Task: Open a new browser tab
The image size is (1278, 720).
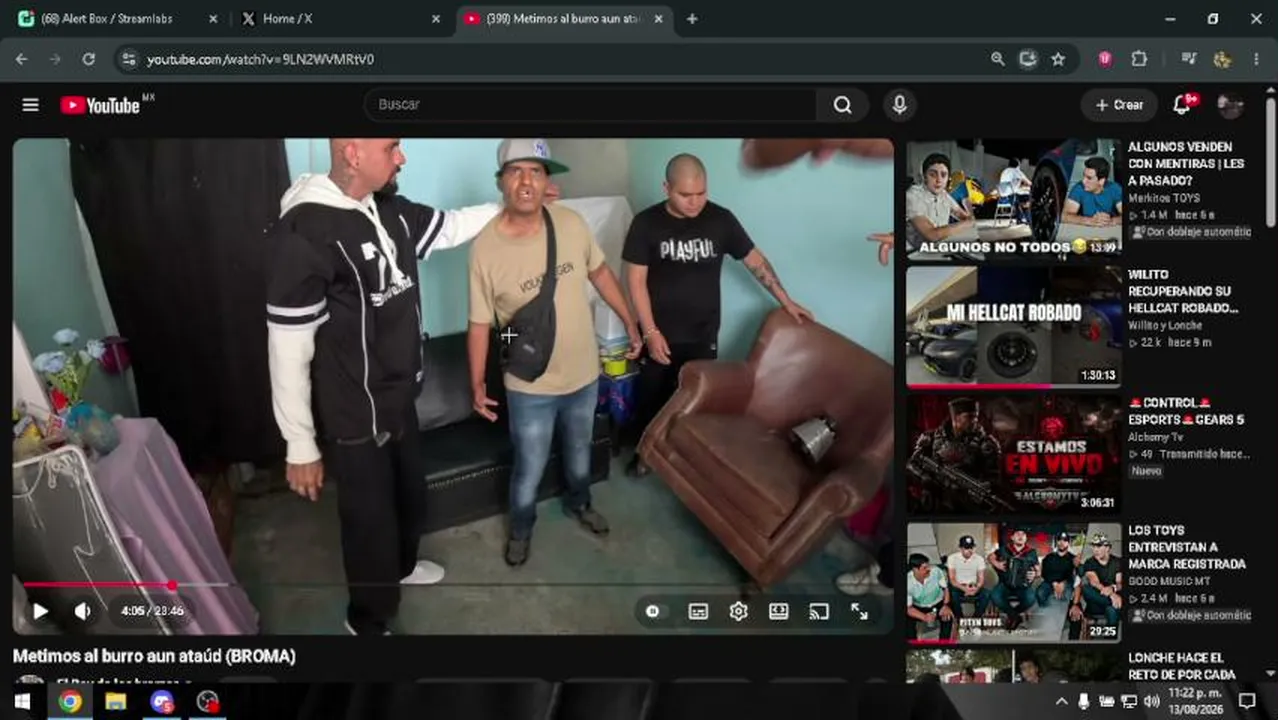Action: tap(692, 19)
